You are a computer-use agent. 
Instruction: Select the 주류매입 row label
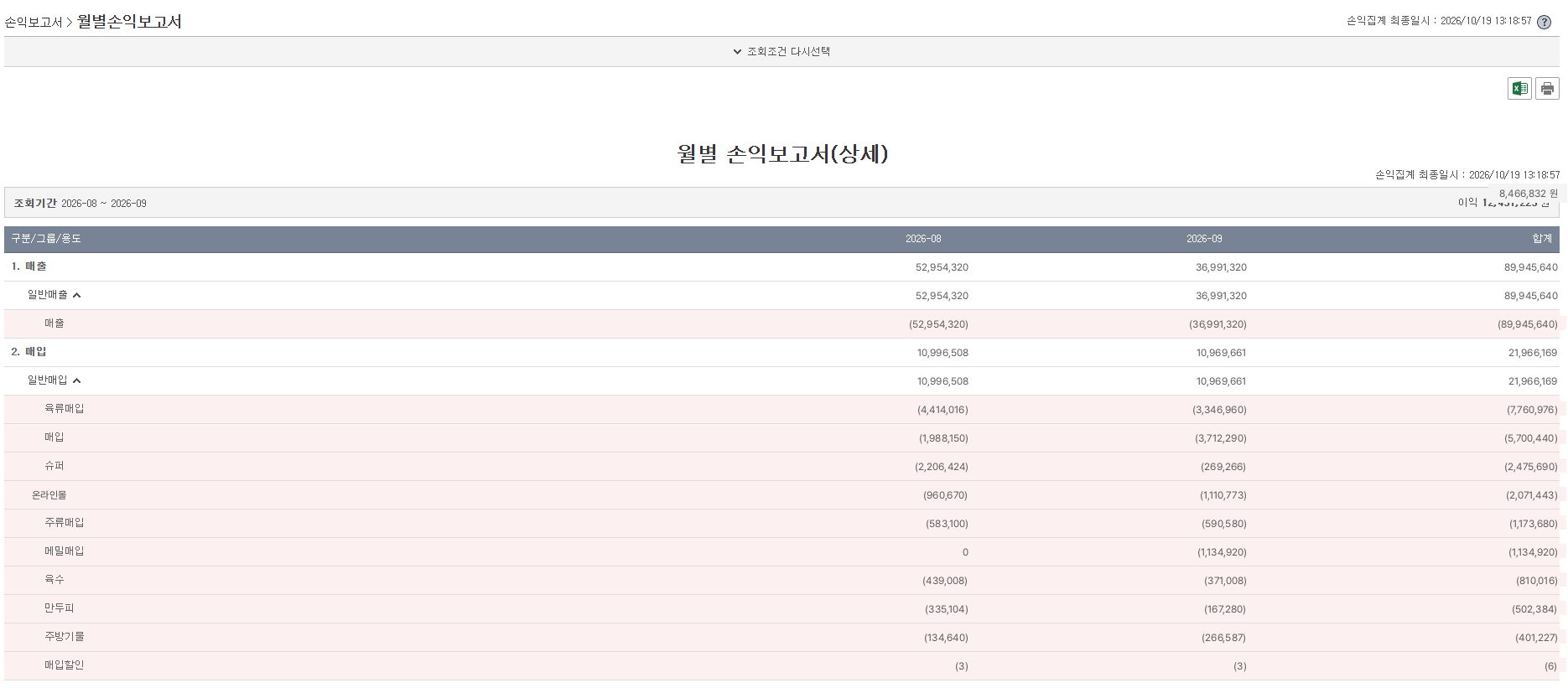[65, 523]
